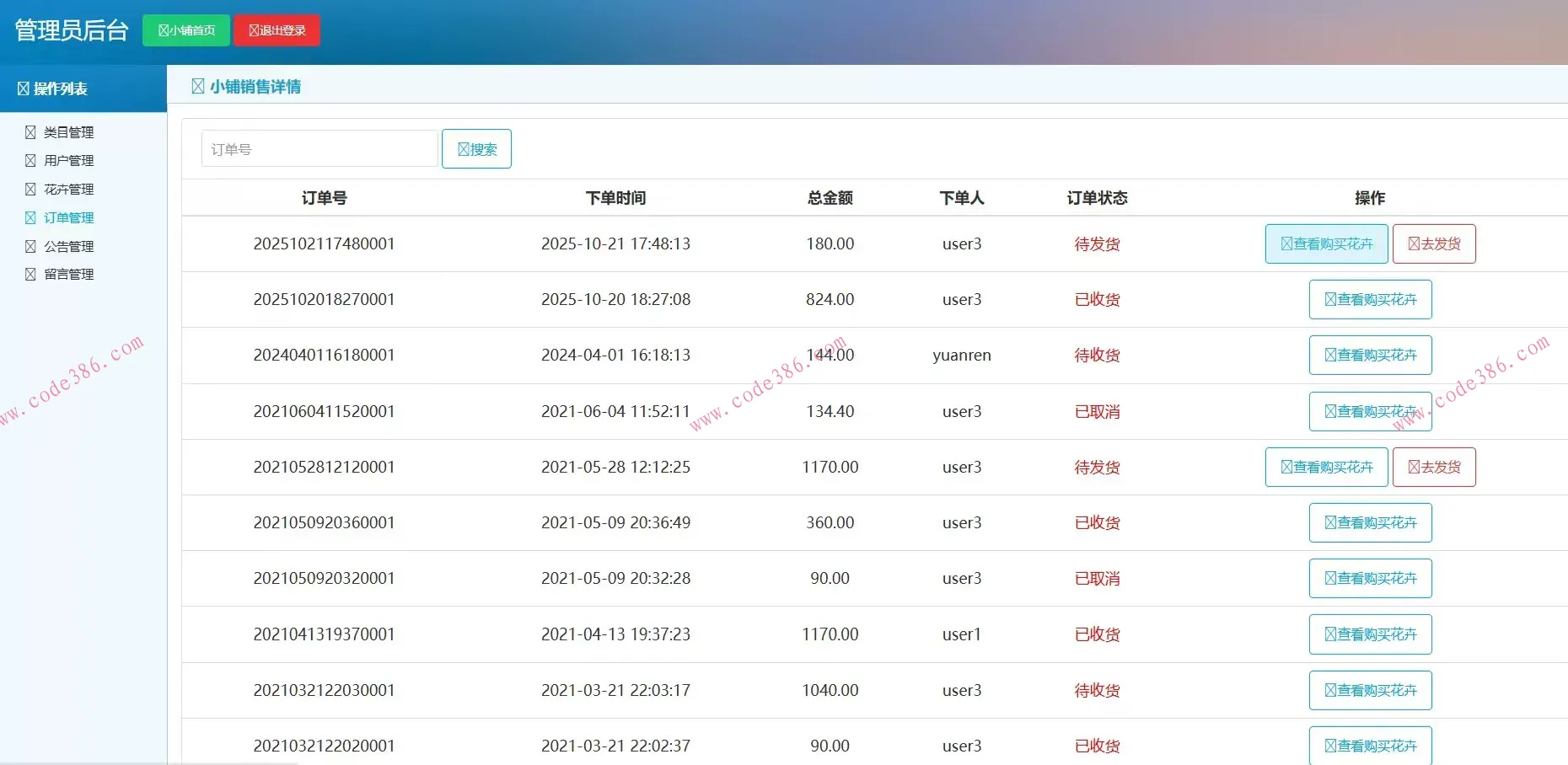Open 查看购买花卉 for order 2021041319370001
1568x765 pixels.
click(x=1370, y=634)
